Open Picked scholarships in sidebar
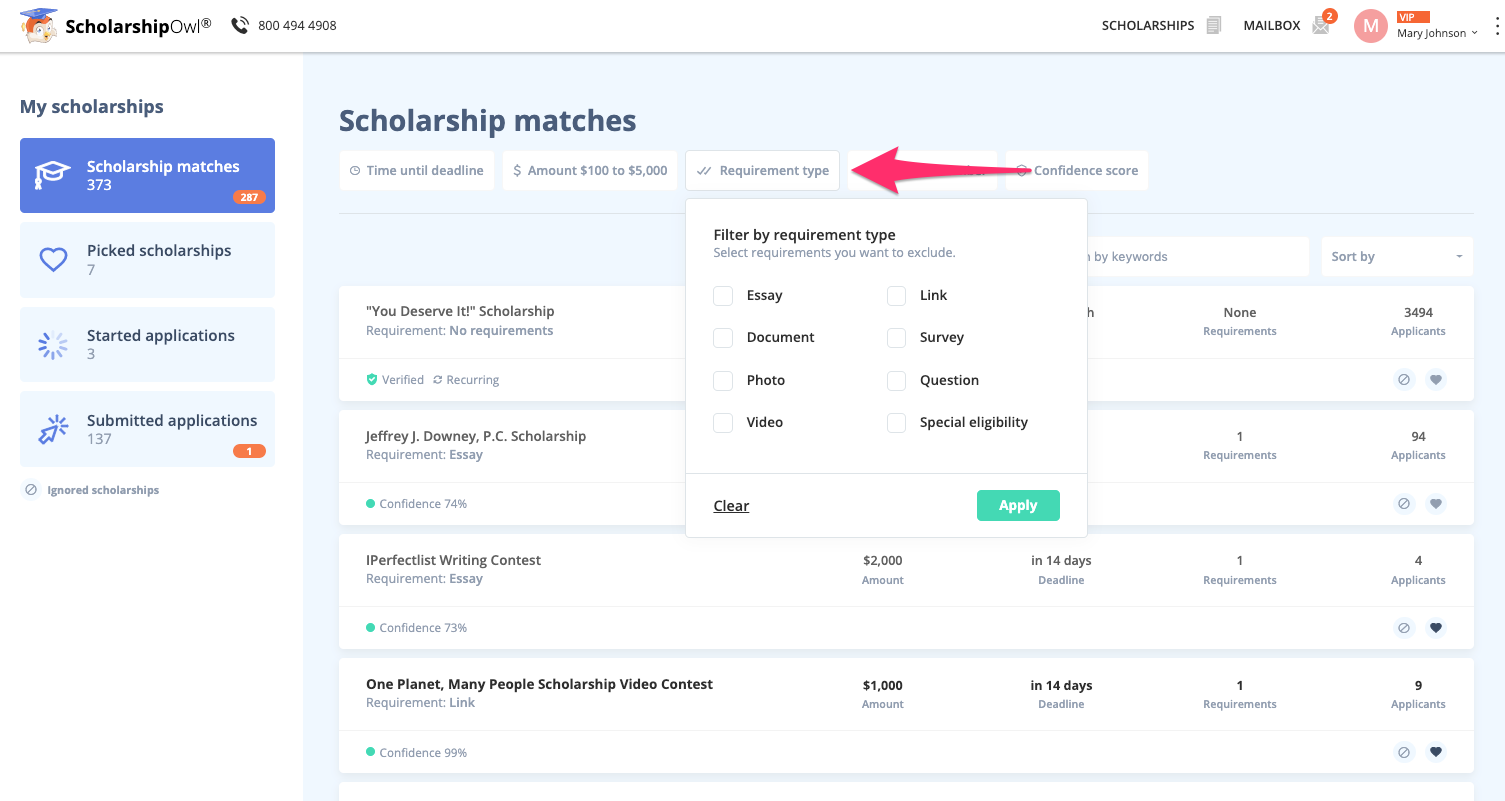Screen dimensions: 1505x801 pos(147,260)
